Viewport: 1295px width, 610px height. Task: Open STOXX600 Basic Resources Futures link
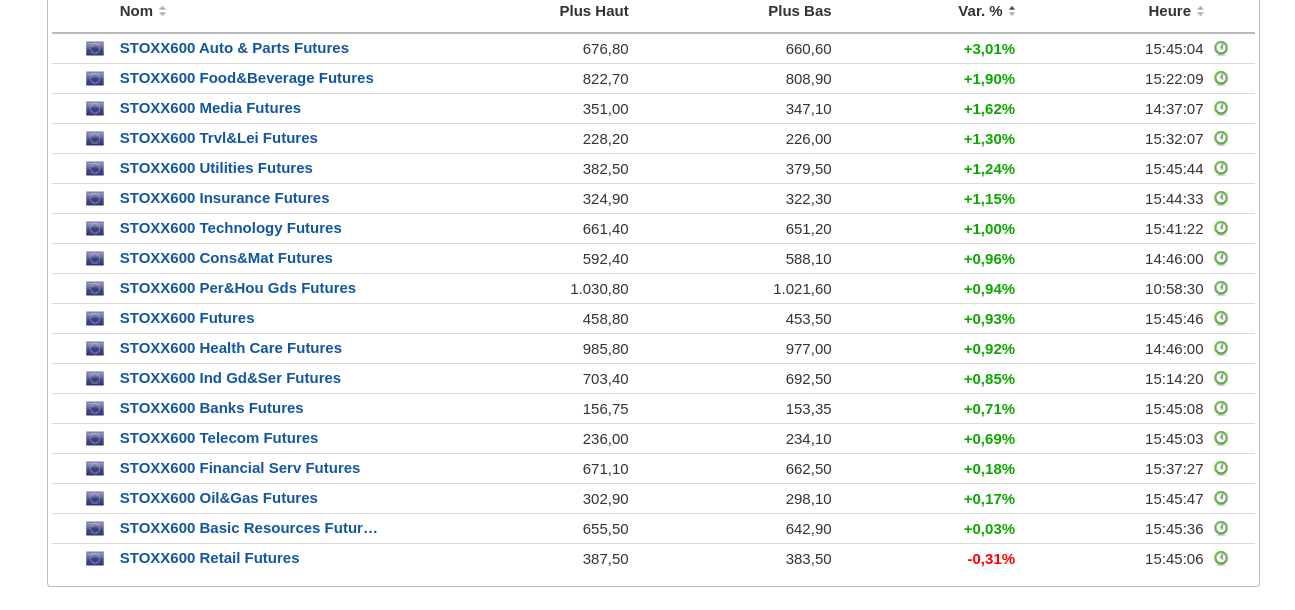click(x=248, y=528)
